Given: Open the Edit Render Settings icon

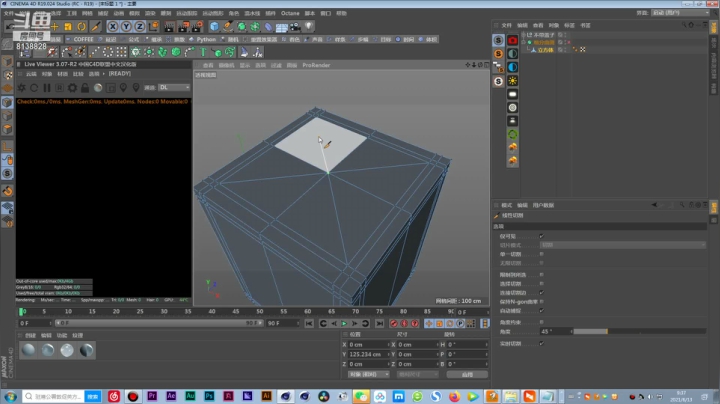Looking at the screenshot, I should 197,27.
